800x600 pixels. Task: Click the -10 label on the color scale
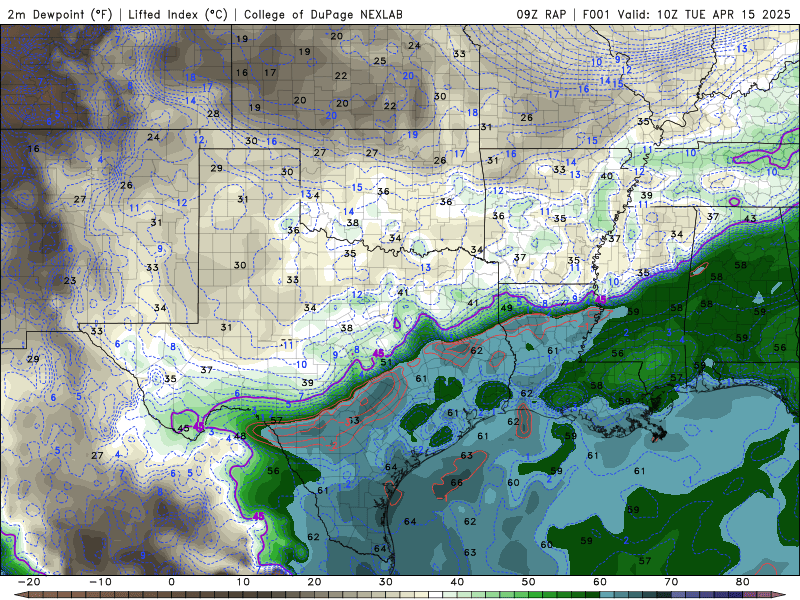click(100, 582)
